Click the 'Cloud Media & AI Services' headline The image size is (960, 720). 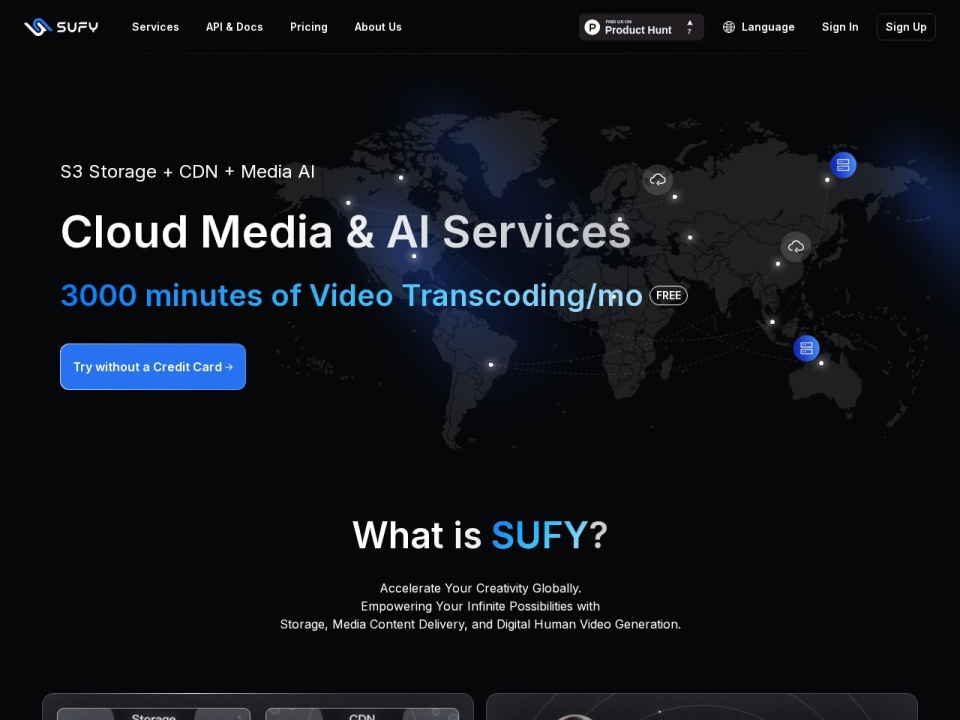coord(345,232)
